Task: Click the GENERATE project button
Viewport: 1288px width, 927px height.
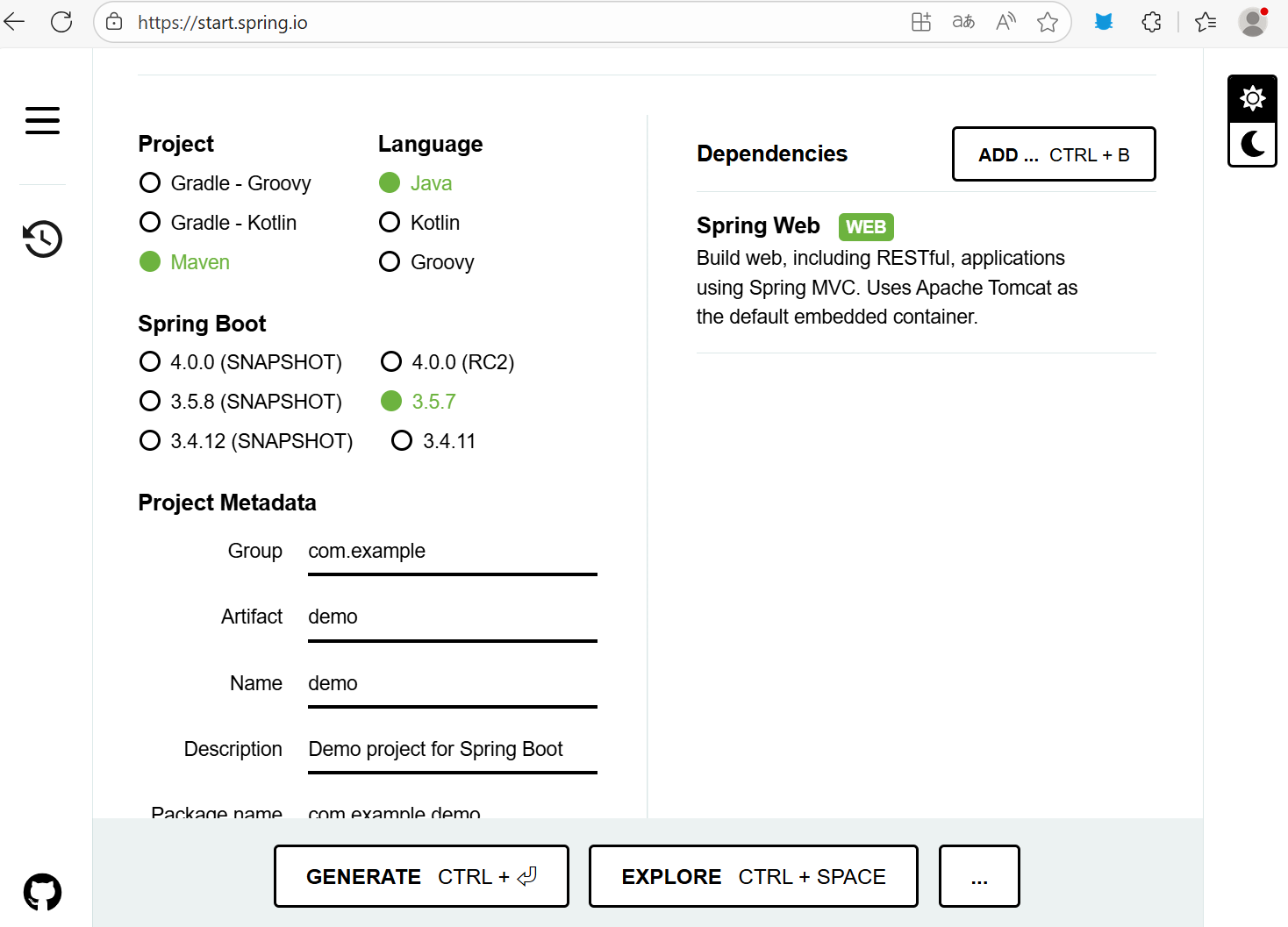Action: tap(421, 876)
